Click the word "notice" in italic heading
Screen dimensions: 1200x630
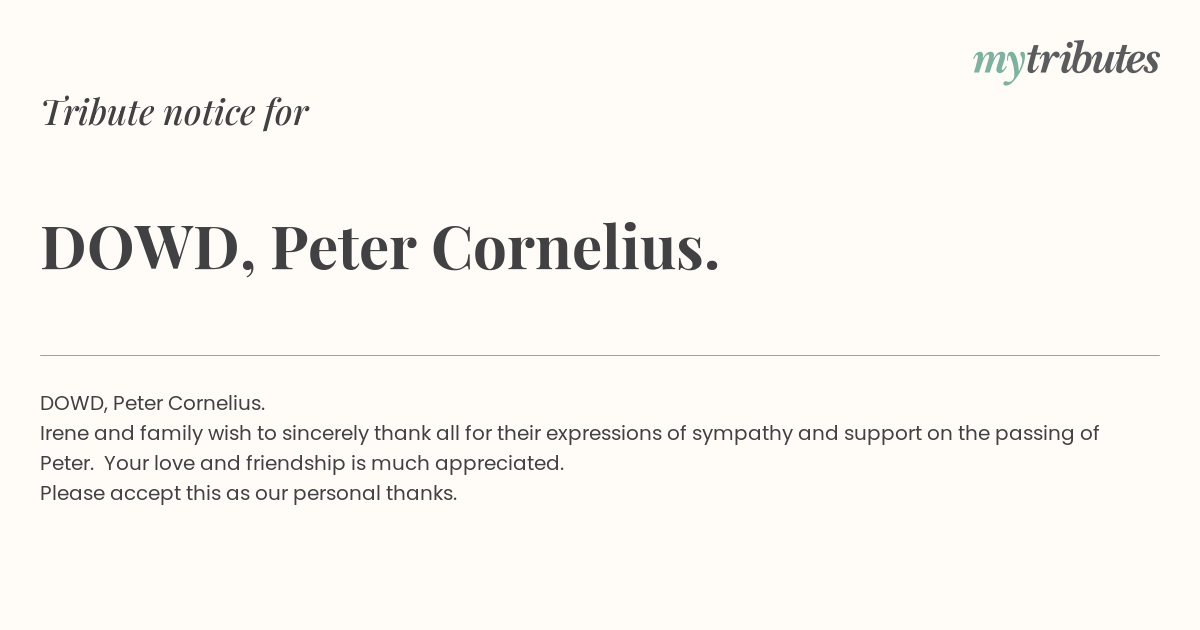coord(209,112)
